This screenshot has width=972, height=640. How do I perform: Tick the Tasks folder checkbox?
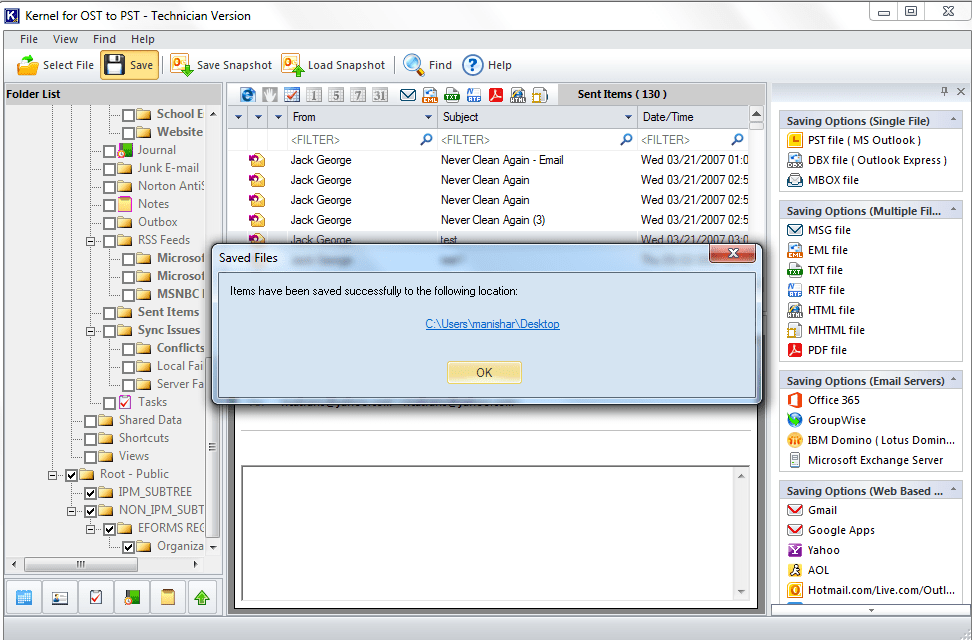(109, 403)
